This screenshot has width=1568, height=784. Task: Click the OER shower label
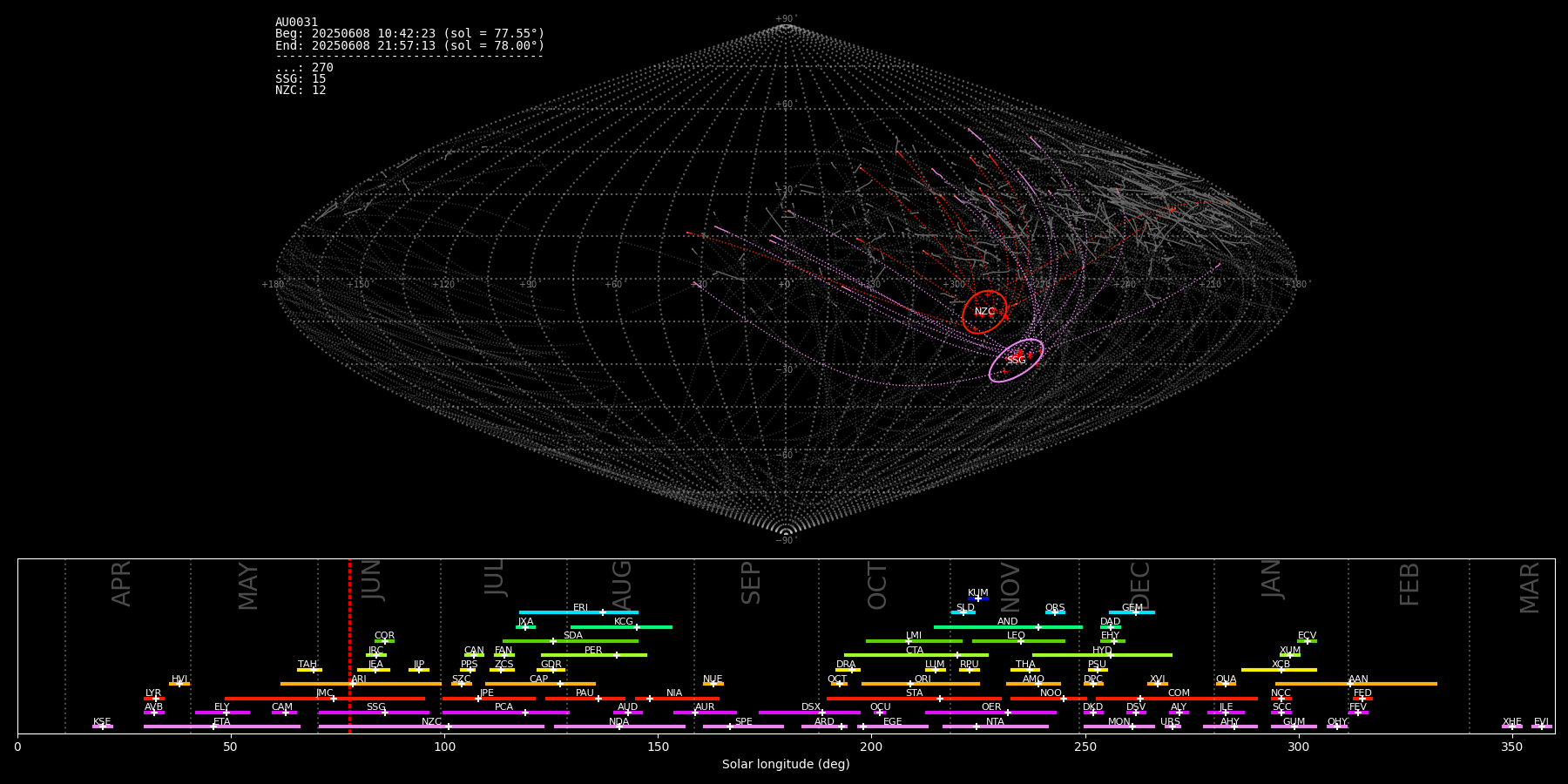(991, 707)
